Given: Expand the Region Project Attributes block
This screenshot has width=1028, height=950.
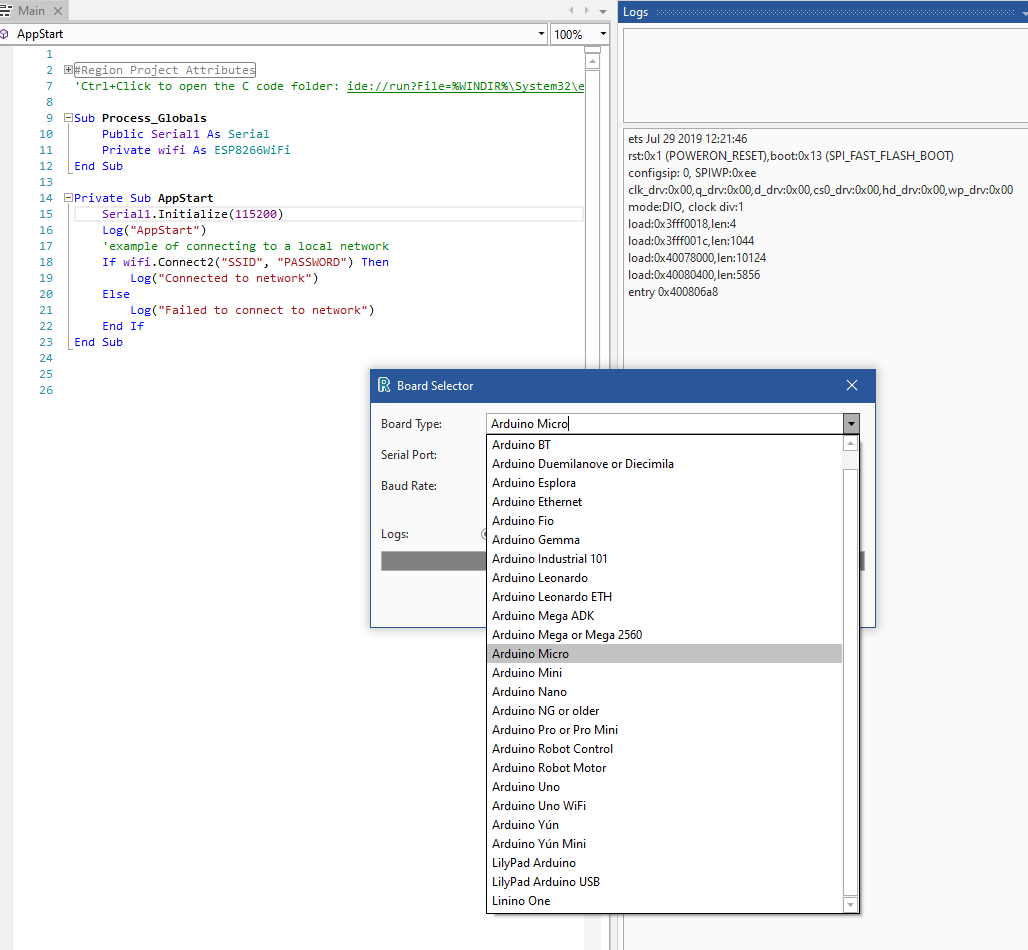Looking at the screenshot, I should [68, 69].
